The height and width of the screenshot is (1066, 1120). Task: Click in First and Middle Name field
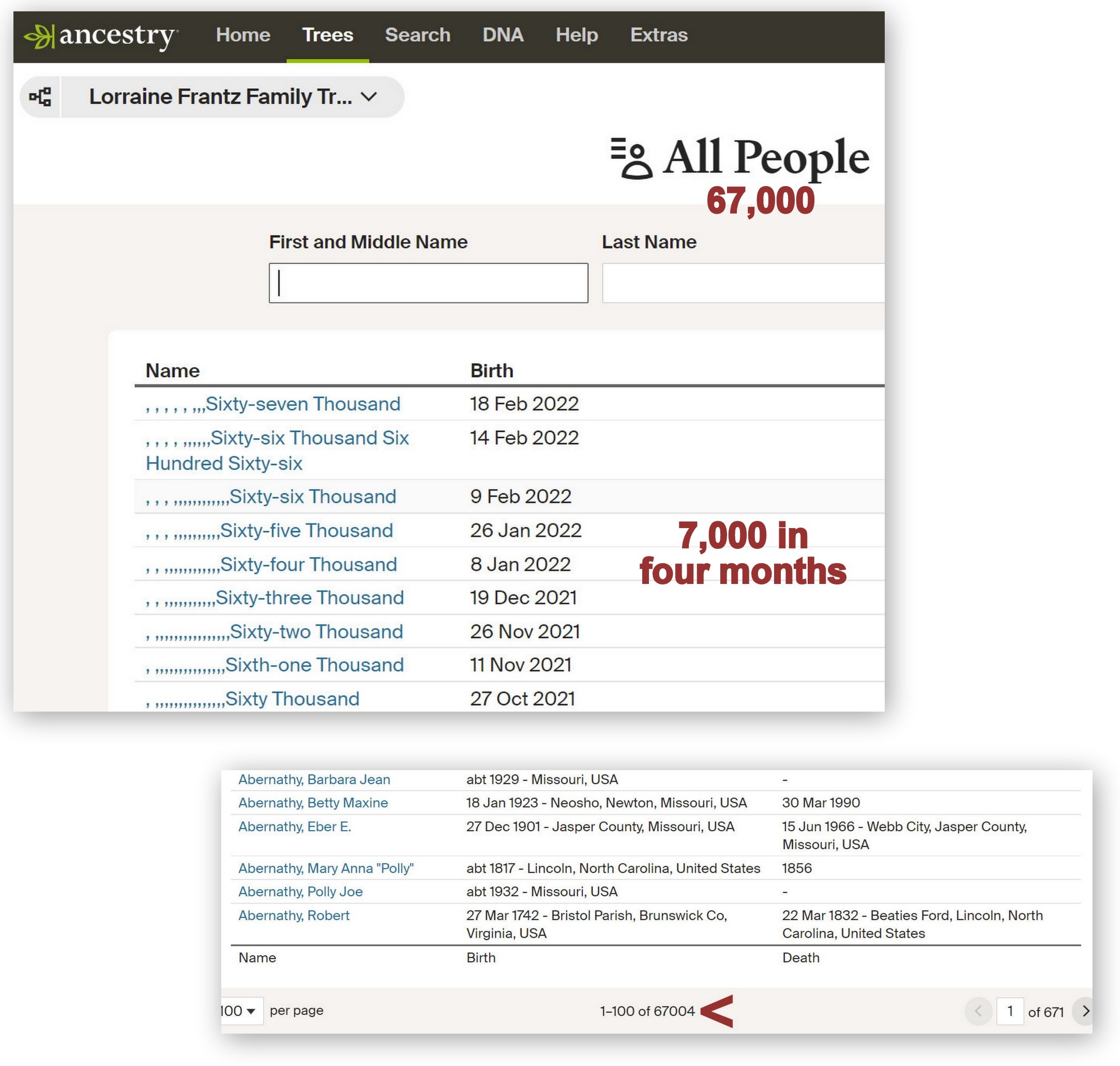(x=428, y=283)
